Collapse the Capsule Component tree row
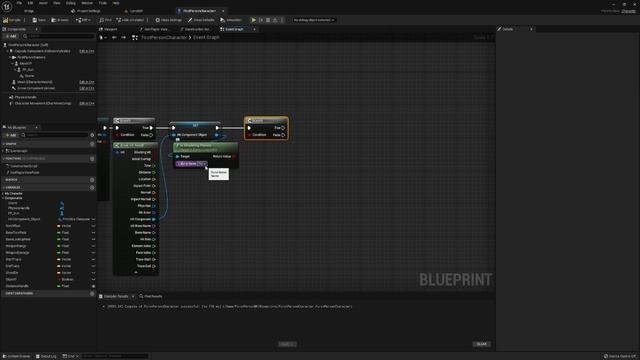640x360 pixels. (x=8, y=51)
